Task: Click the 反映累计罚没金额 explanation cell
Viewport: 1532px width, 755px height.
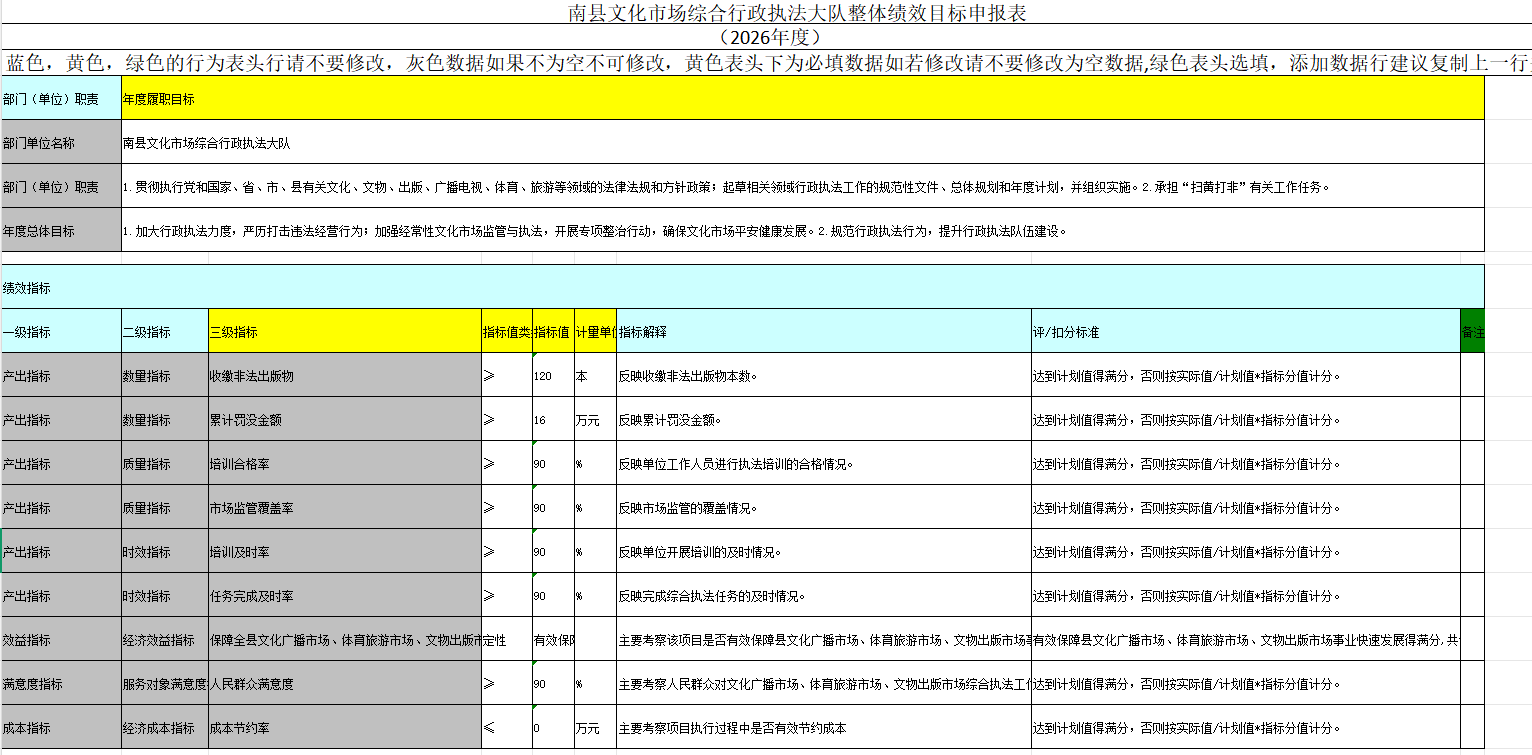Action: click(x=823, y=420)
